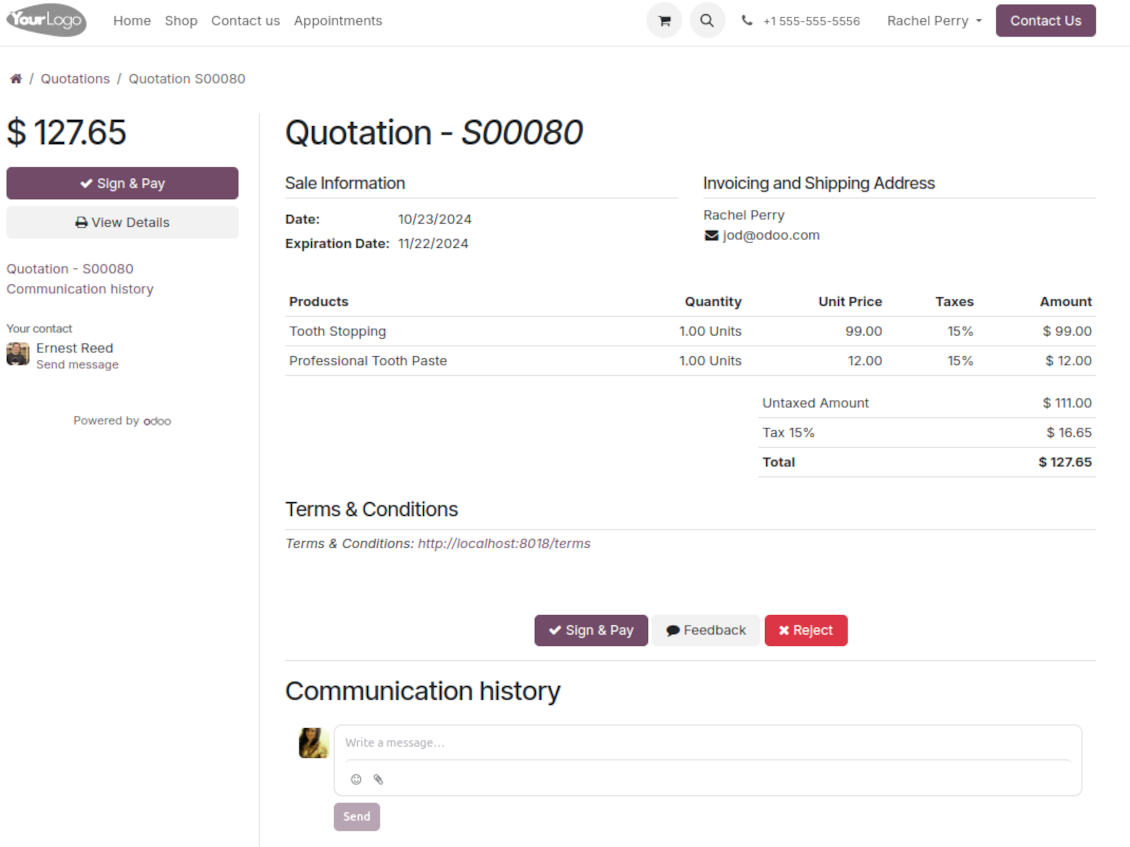
Task: Focus the Write a message field
Action: point(706,743)
